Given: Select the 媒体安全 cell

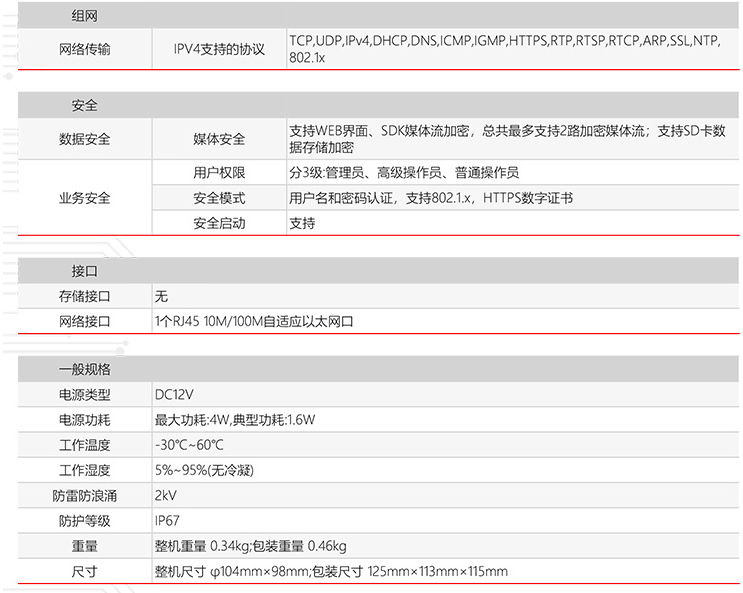Looking at the screenshot, I should [219, 140].
